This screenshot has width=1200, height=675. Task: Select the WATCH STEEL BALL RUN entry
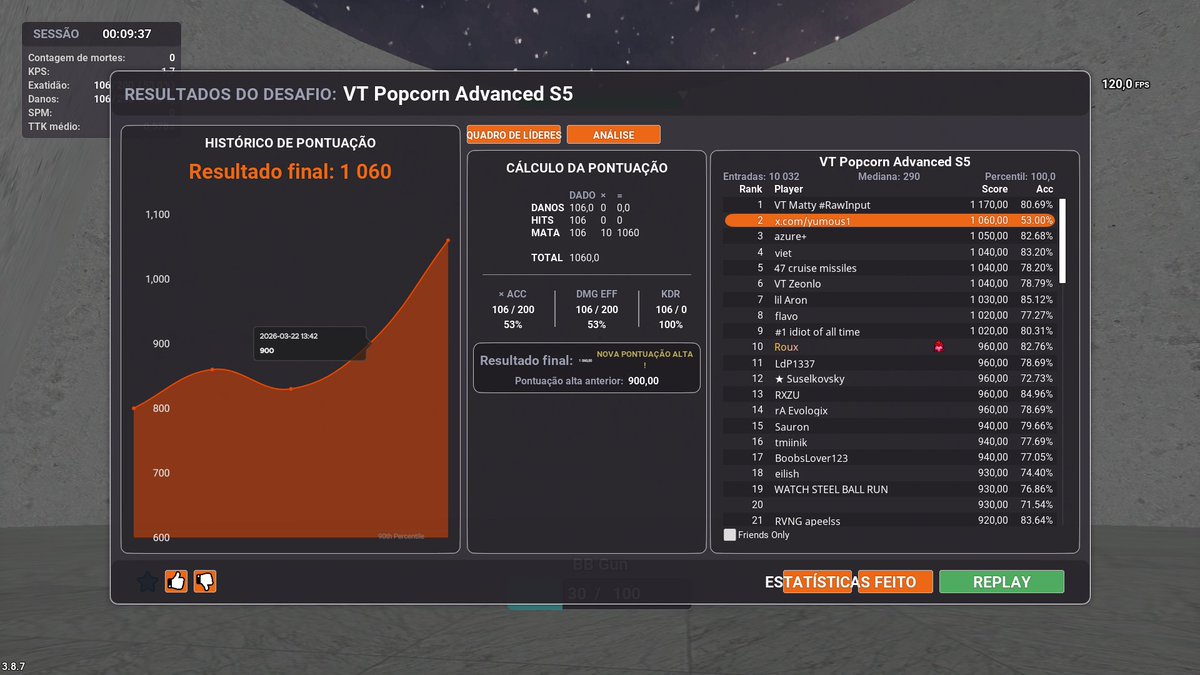pos(888,489)
